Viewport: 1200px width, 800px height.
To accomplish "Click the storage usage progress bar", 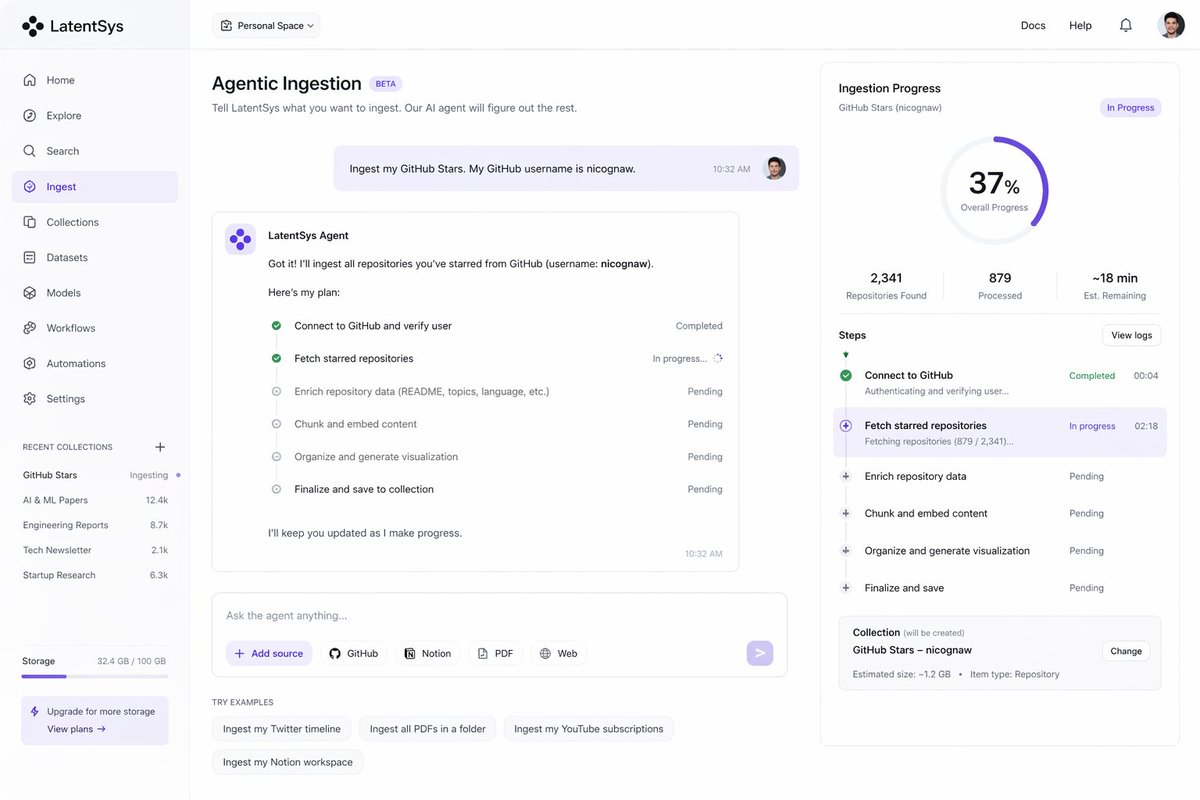I will 95,676.
